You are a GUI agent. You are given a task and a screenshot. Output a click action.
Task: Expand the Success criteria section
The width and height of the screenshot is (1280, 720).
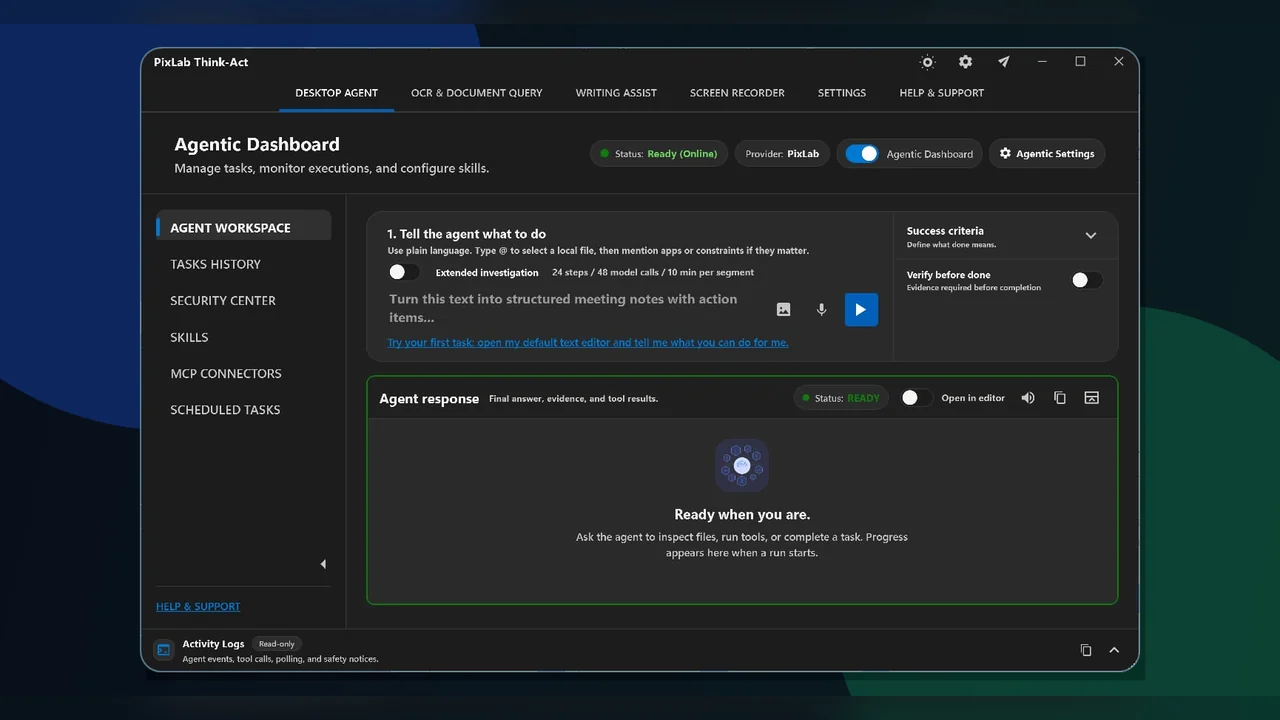point(1091,236)
